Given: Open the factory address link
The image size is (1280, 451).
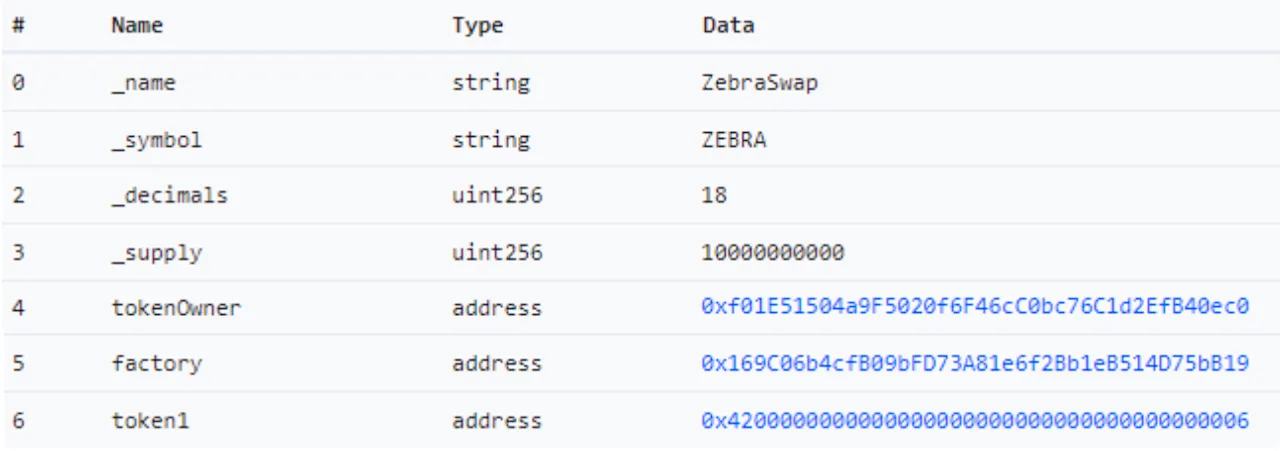Looking at the screenshot, I should (x=975, y=364).
